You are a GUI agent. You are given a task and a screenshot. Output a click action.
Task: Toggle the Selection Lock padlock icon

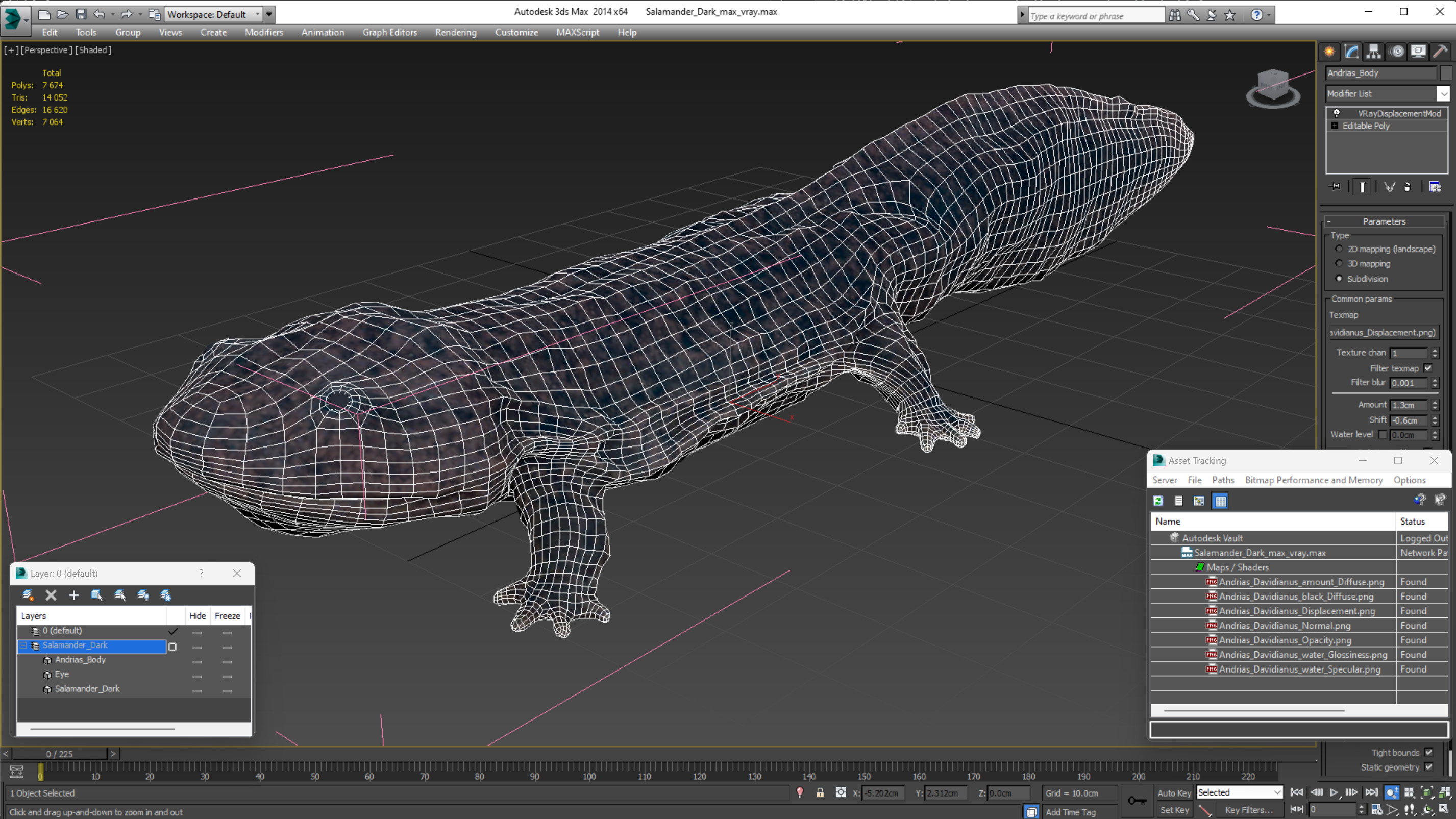820,792
